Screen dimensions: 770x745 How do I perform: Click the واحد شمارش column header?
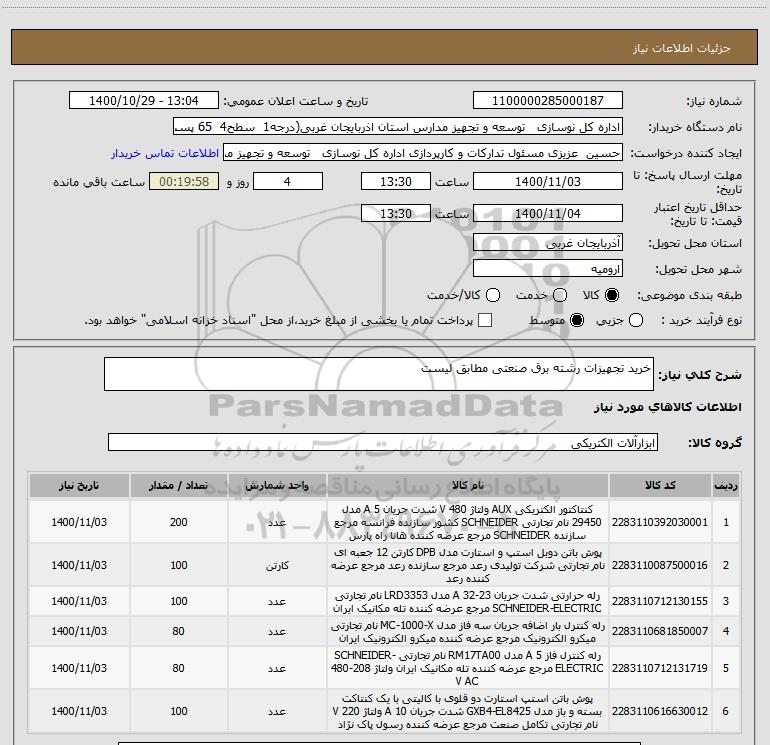277,486
